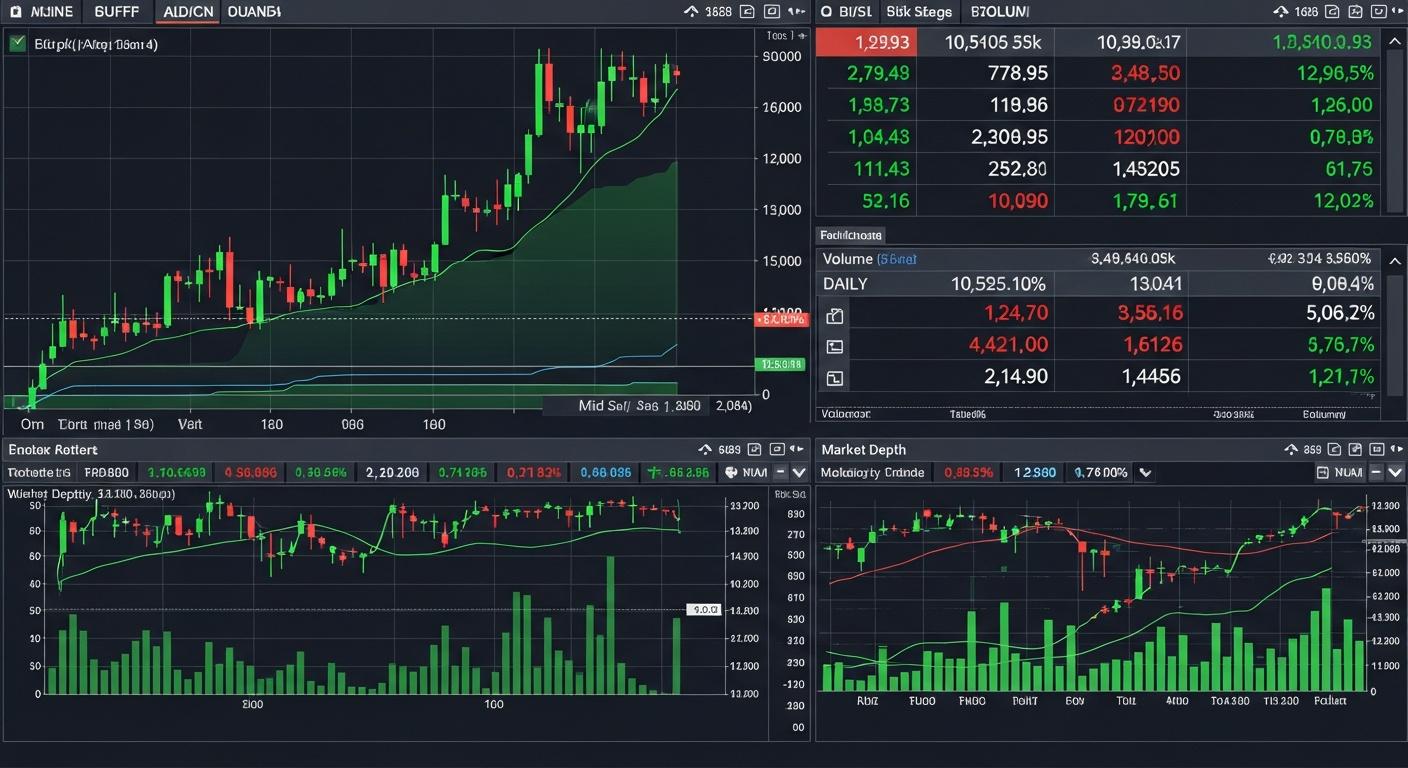The height and width of the screenshot is (768, 1408).
Task: Switch to the BUFF tab
Action: pyautogui.click(x=117, y=11)
